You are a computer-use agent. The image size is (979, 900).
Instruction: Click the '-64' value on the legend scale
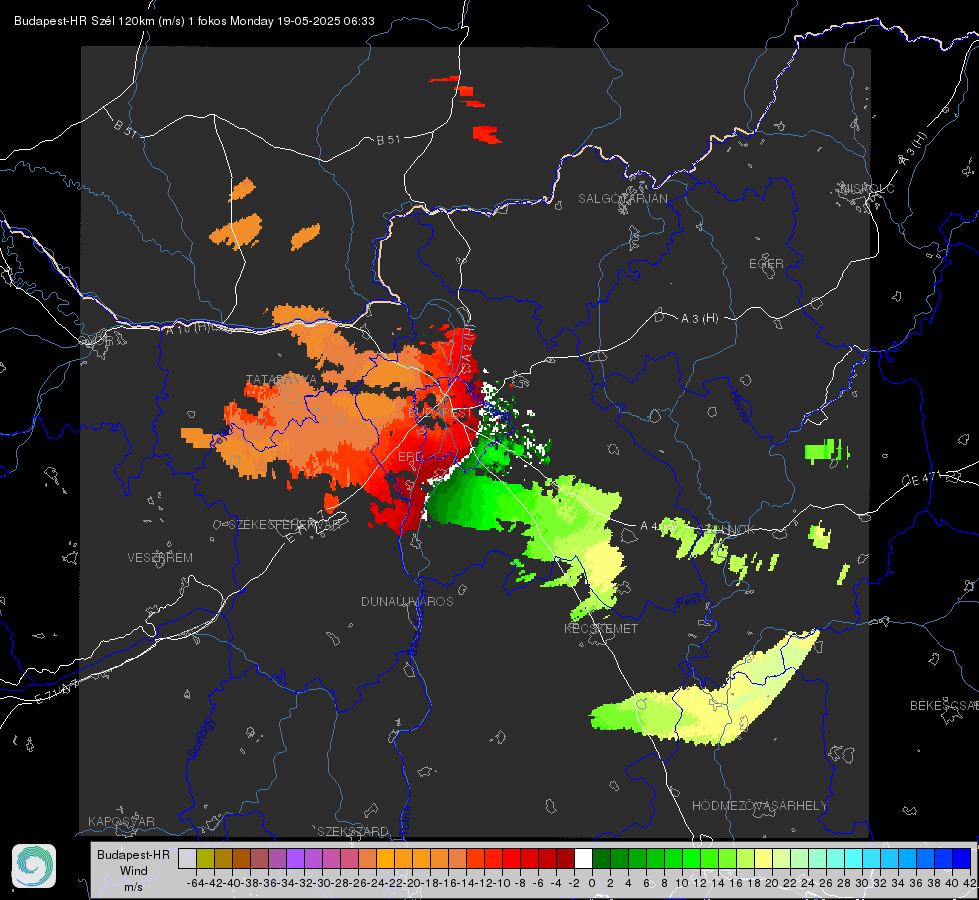tap(195, 883)
